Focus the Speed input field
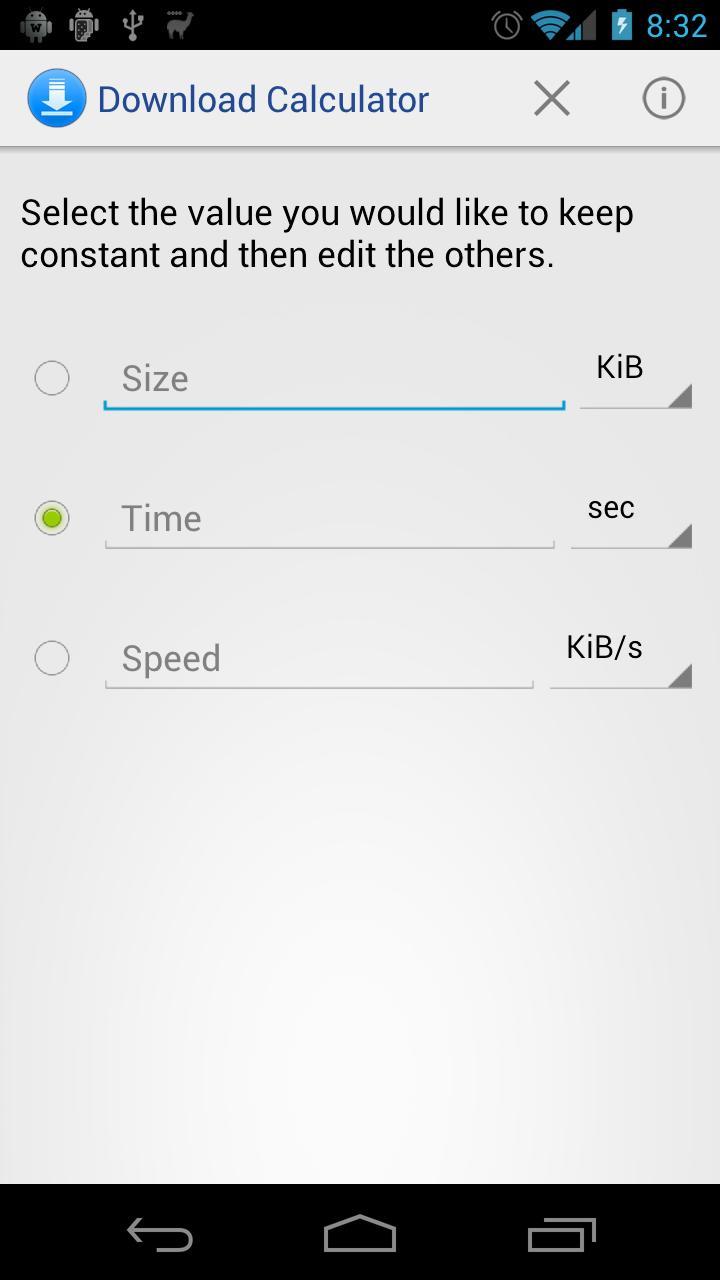This screenshot has width=720, height=1280. coord(319,658)
